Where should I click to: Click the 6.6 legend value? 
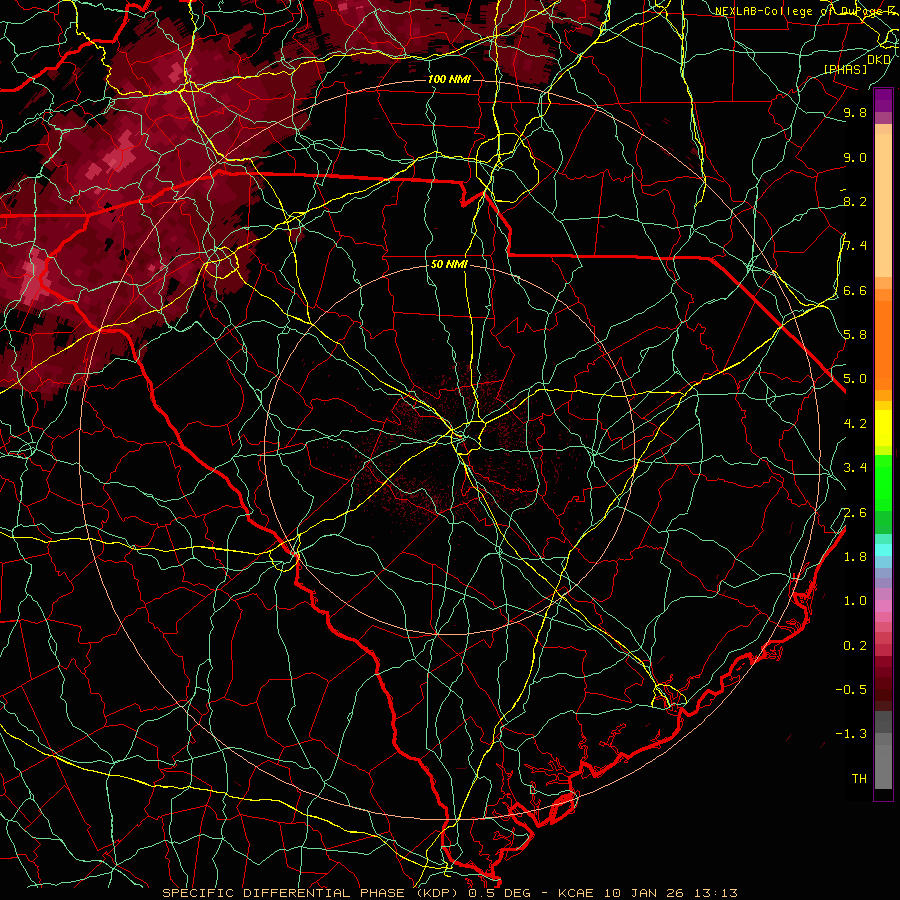[855, 291]
